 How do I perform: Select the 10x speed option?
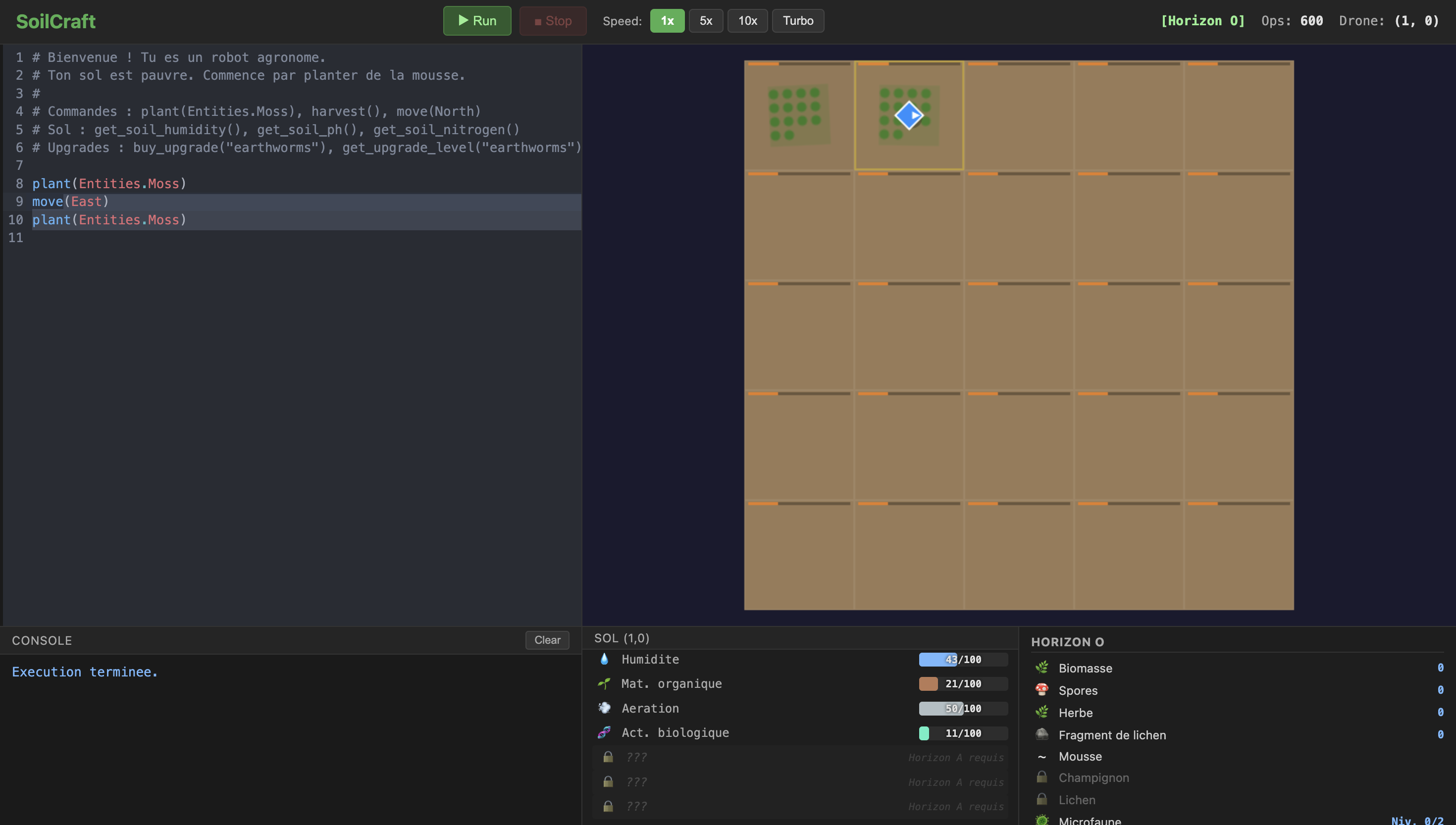pos(747,21)
